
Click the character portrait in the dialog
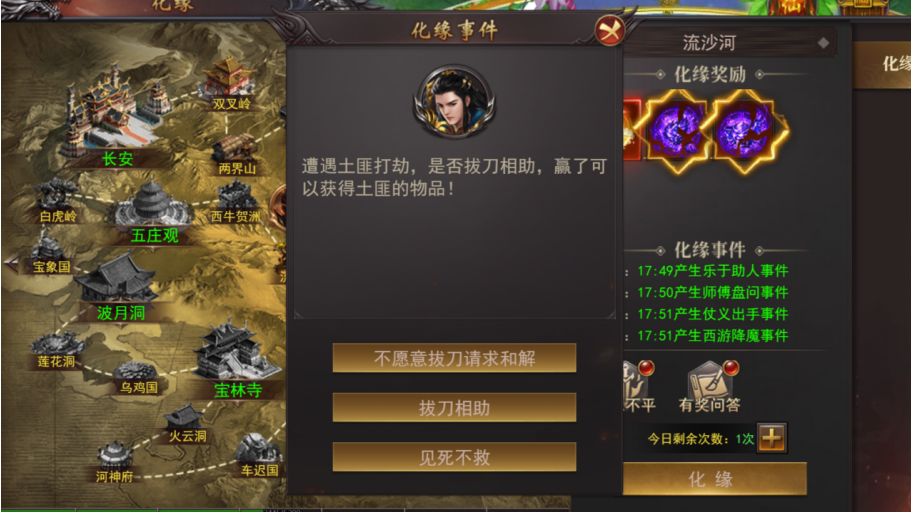point(454,101)
